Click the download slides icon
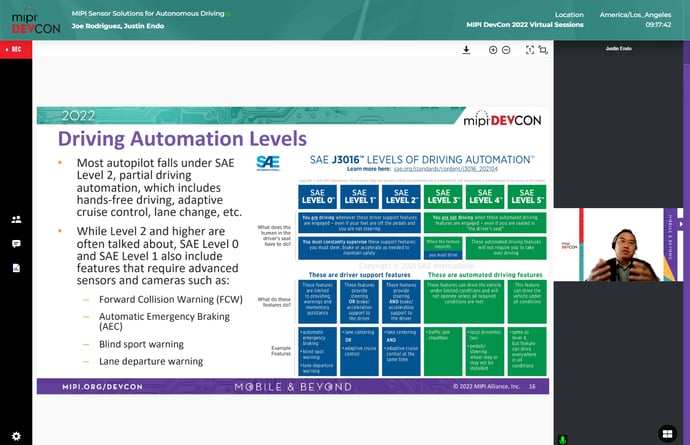The height and width of the screenshot is (445, 690). (x=466, y=50)
